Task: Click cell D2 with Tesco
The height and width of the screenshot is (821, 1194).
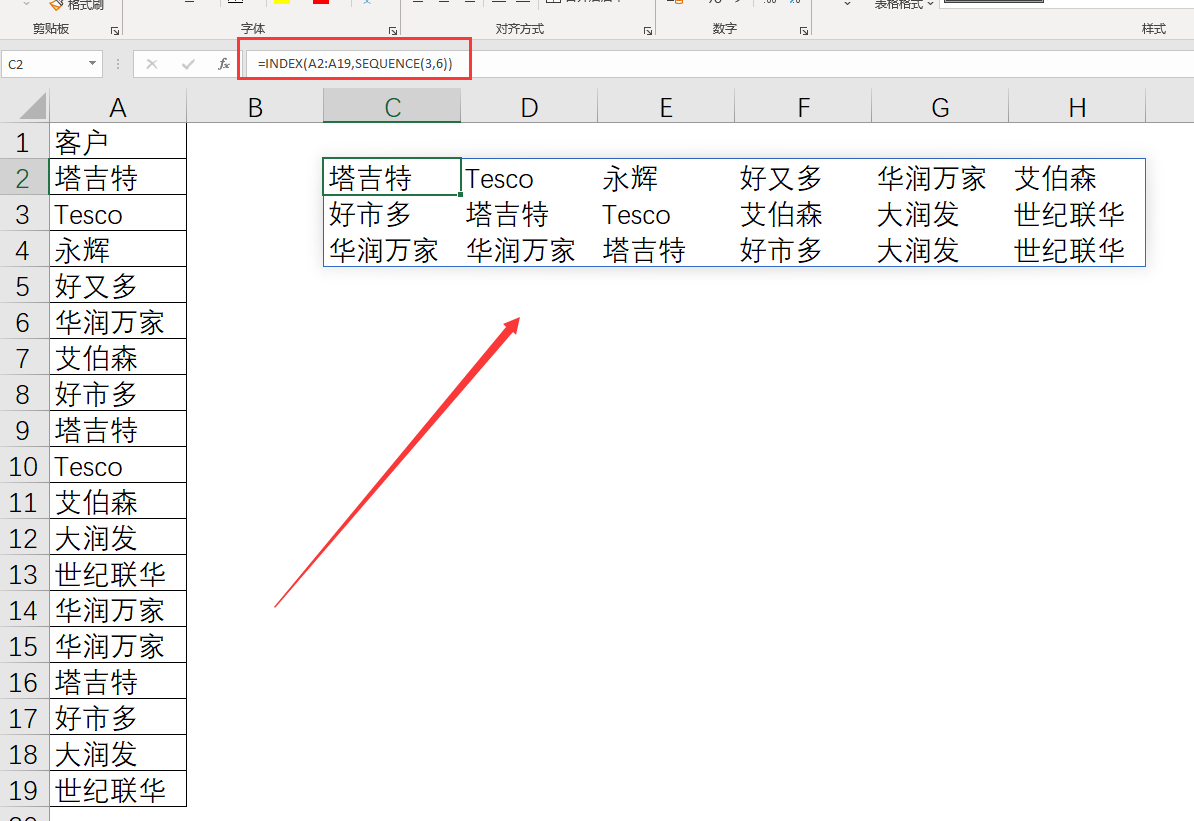Action: point(528,177)
